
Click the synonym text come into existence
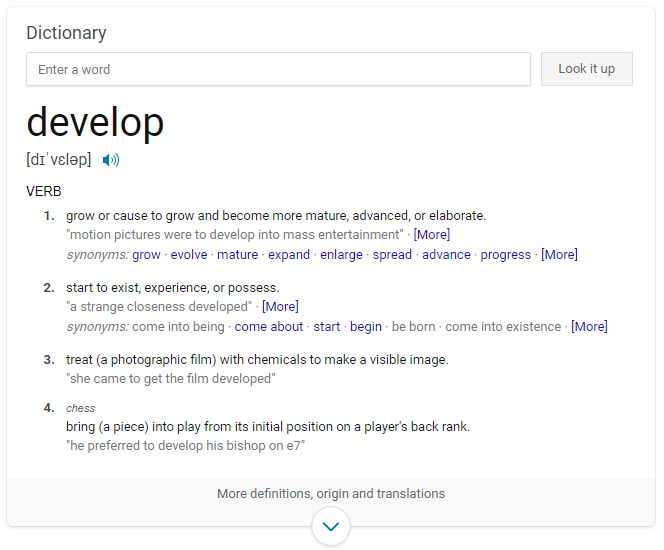pos(503,326)
